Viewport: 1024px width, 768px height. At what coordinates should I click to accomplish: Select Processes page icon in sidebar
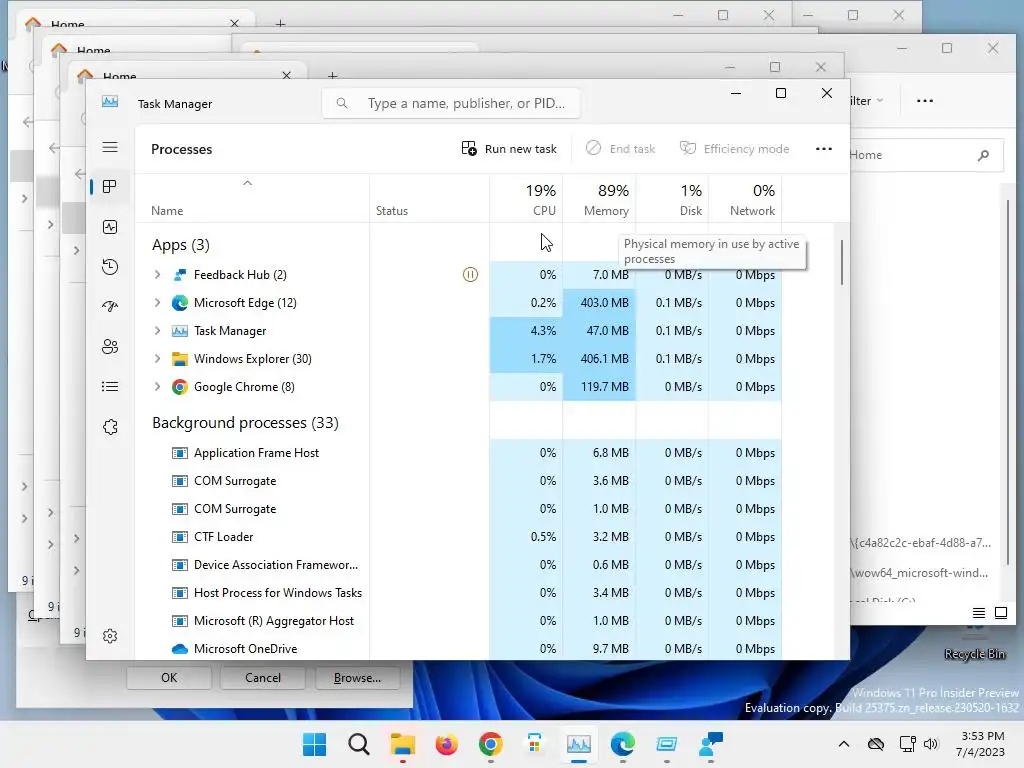pyautogui.click(x=110, y=187)
